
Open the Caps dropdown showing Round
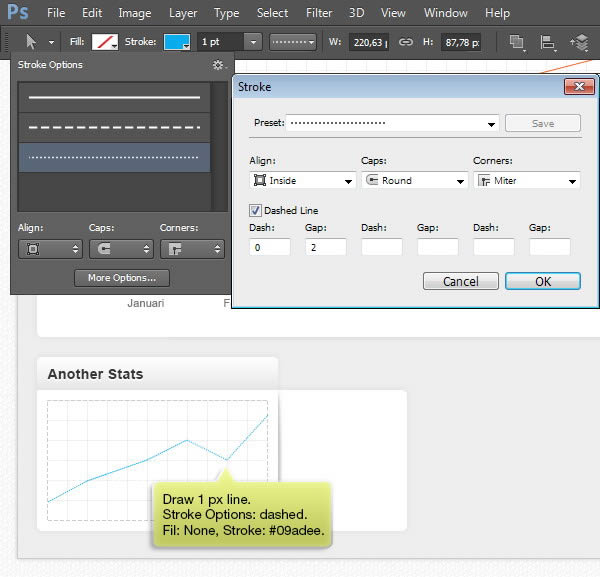pyautogui.click(x=413, y=181)
